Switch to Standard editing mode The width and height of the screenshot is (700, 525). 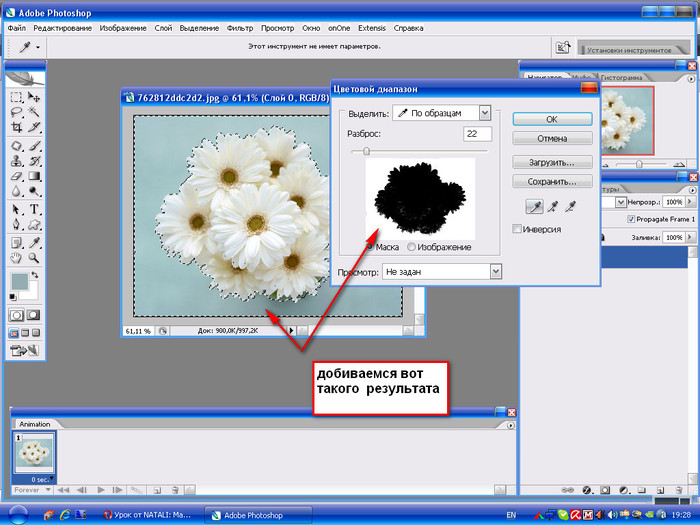[17, 315]
